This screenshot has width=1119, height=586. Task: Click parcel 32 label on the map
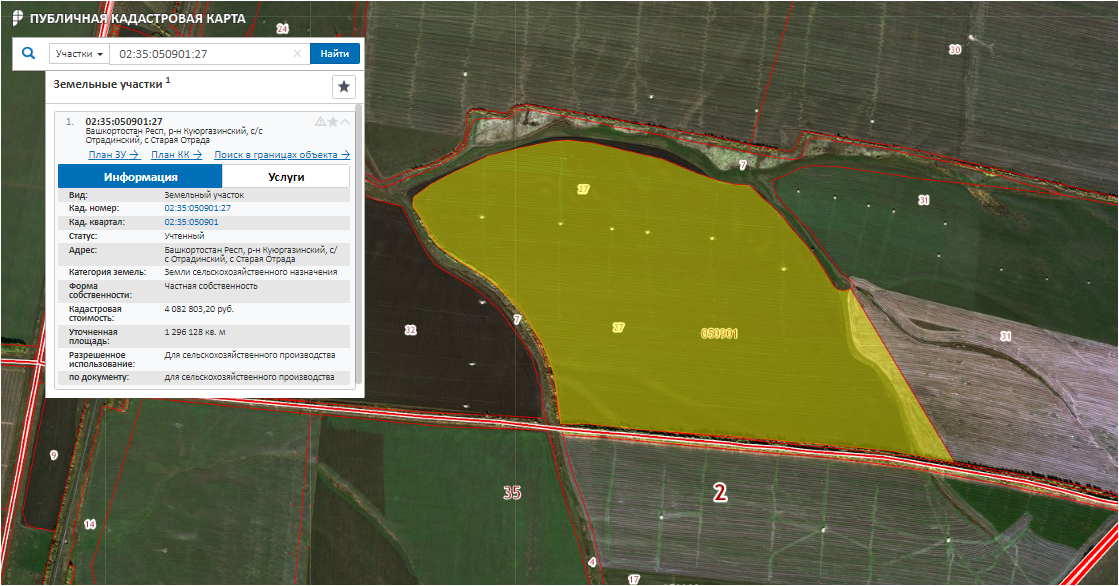click(409, 330)
